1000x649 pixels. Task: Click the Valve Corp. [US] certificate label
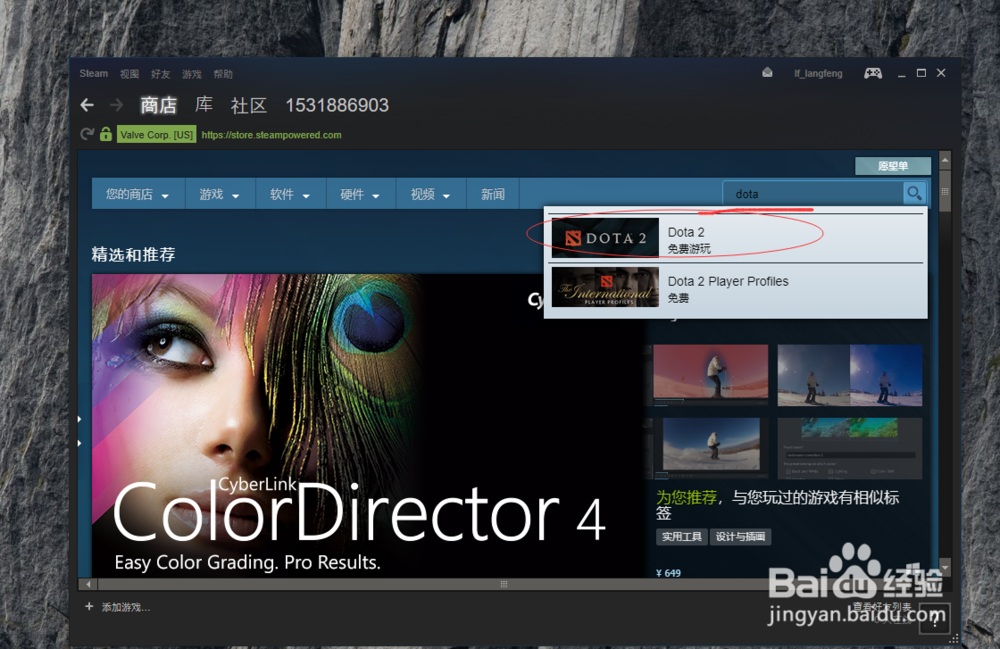click(157, 135)
